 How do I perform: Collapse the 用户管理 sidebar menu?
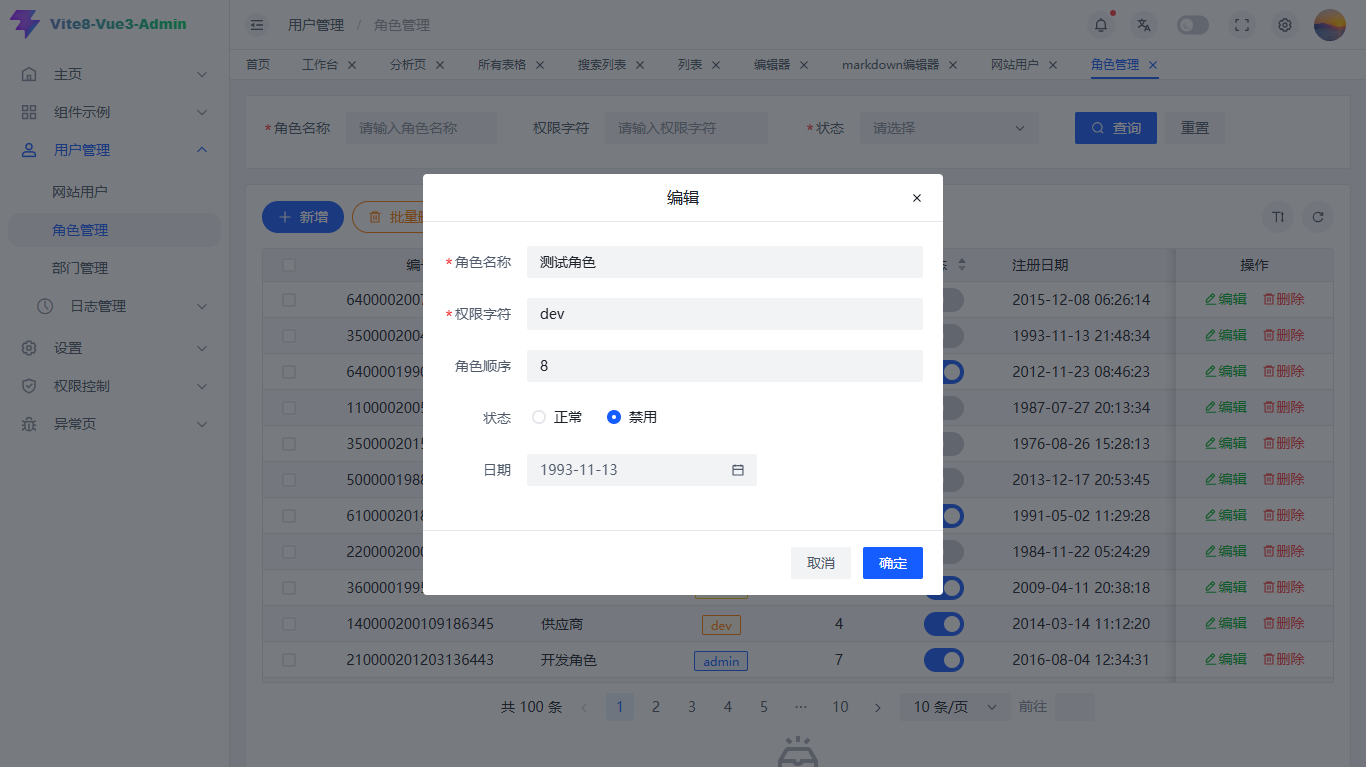[x=114, y=150]
